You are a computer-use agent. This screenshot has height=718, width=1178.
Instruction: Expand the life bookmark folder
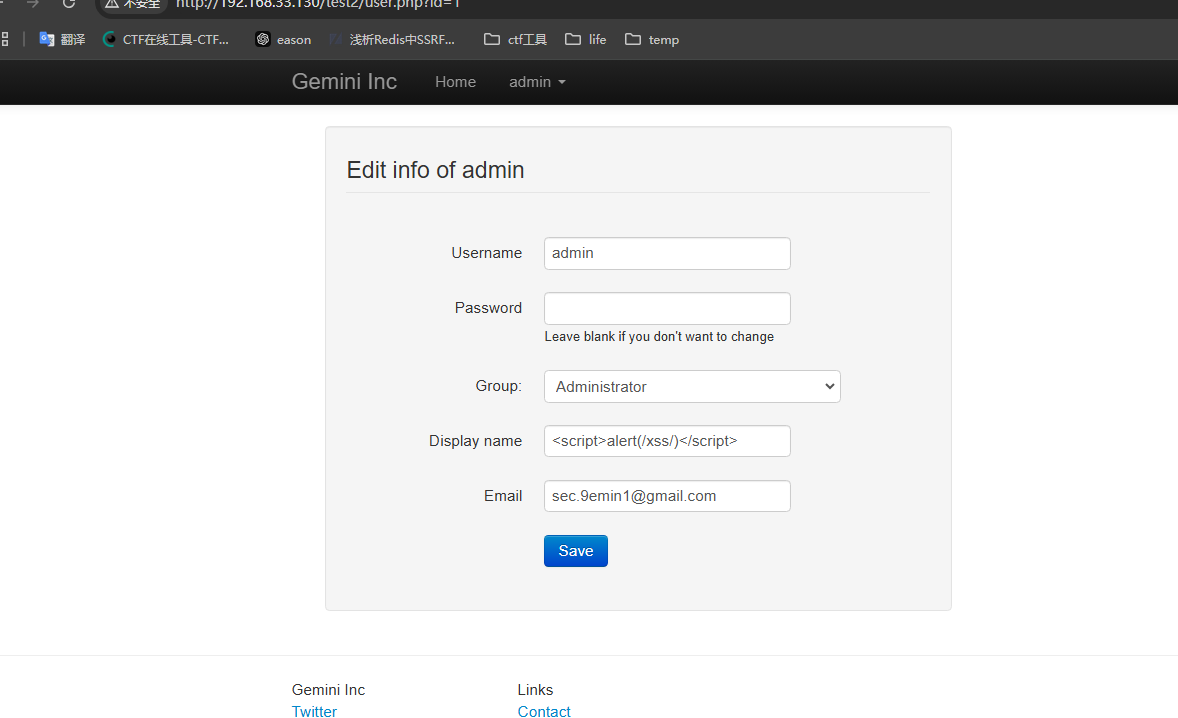[x=586, y=40]
